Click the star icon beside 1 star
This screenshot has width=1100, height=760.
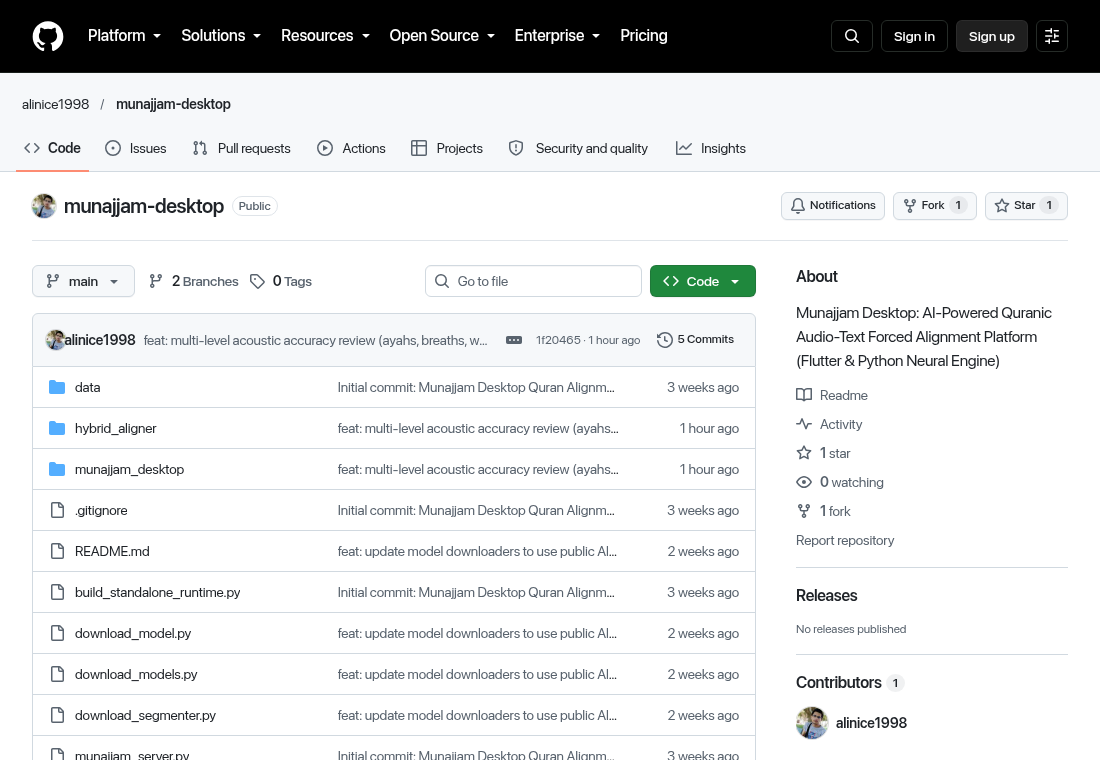point(804,453)
